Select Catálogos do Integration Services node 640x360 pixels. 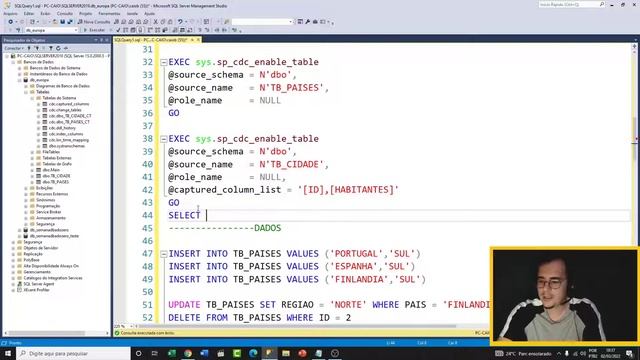[x=53, y=278]
